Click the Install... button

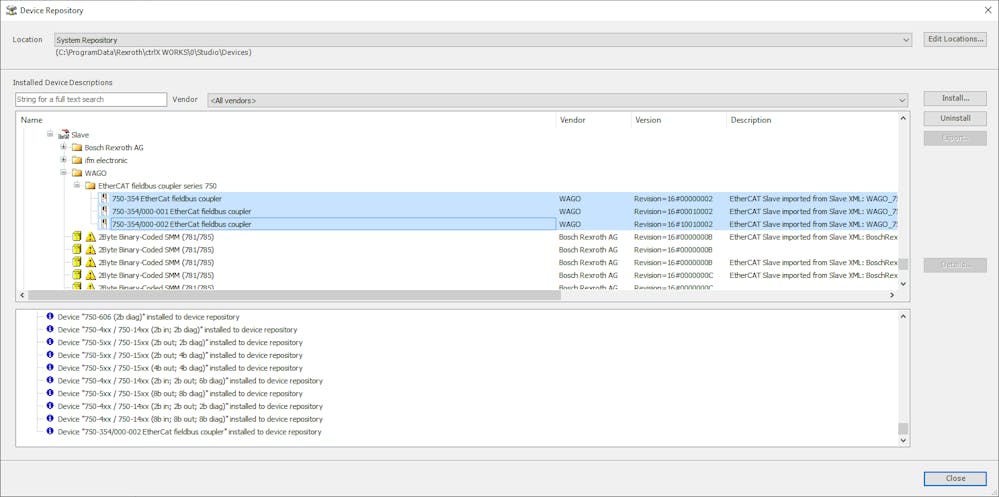click(955, 99)
